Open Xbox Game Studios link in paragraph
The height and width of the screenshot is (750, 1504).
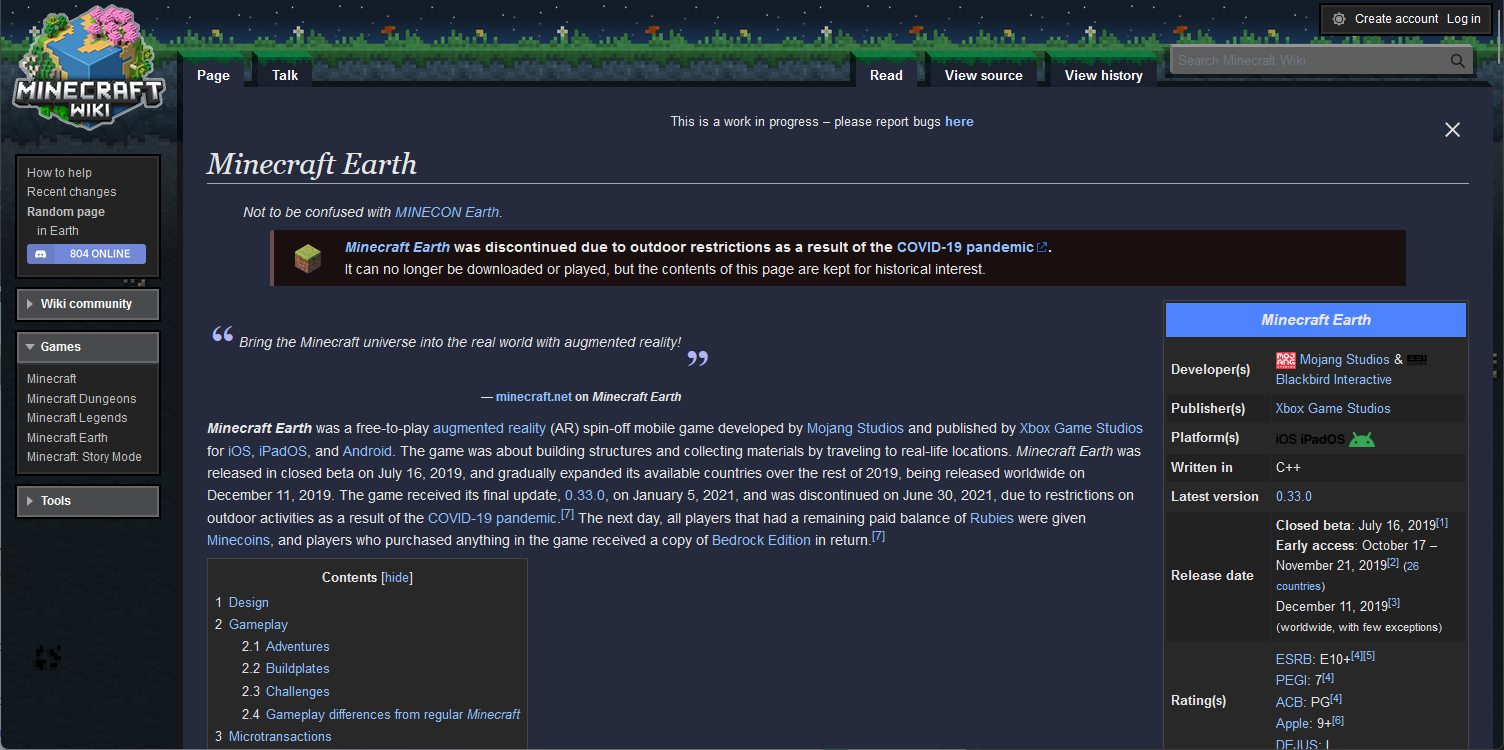pos(1081,428)
